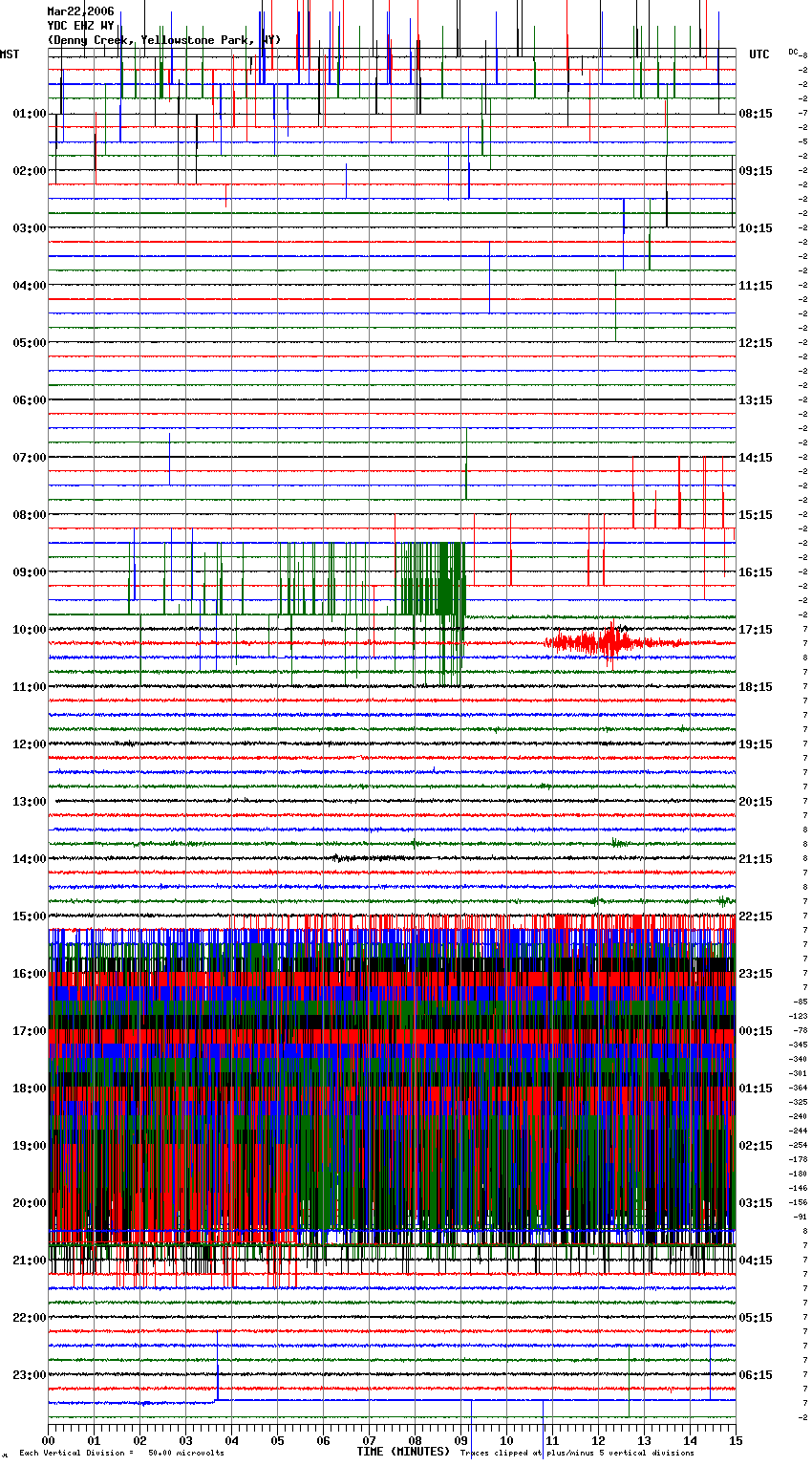Click minute axis tick label 09
This screenshot has height=1466, width=812.
click(460, 1440)
